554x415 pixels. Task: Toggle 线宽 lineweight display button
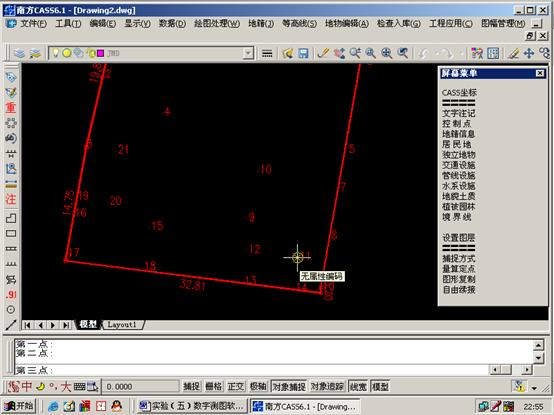tap(358, 386)
